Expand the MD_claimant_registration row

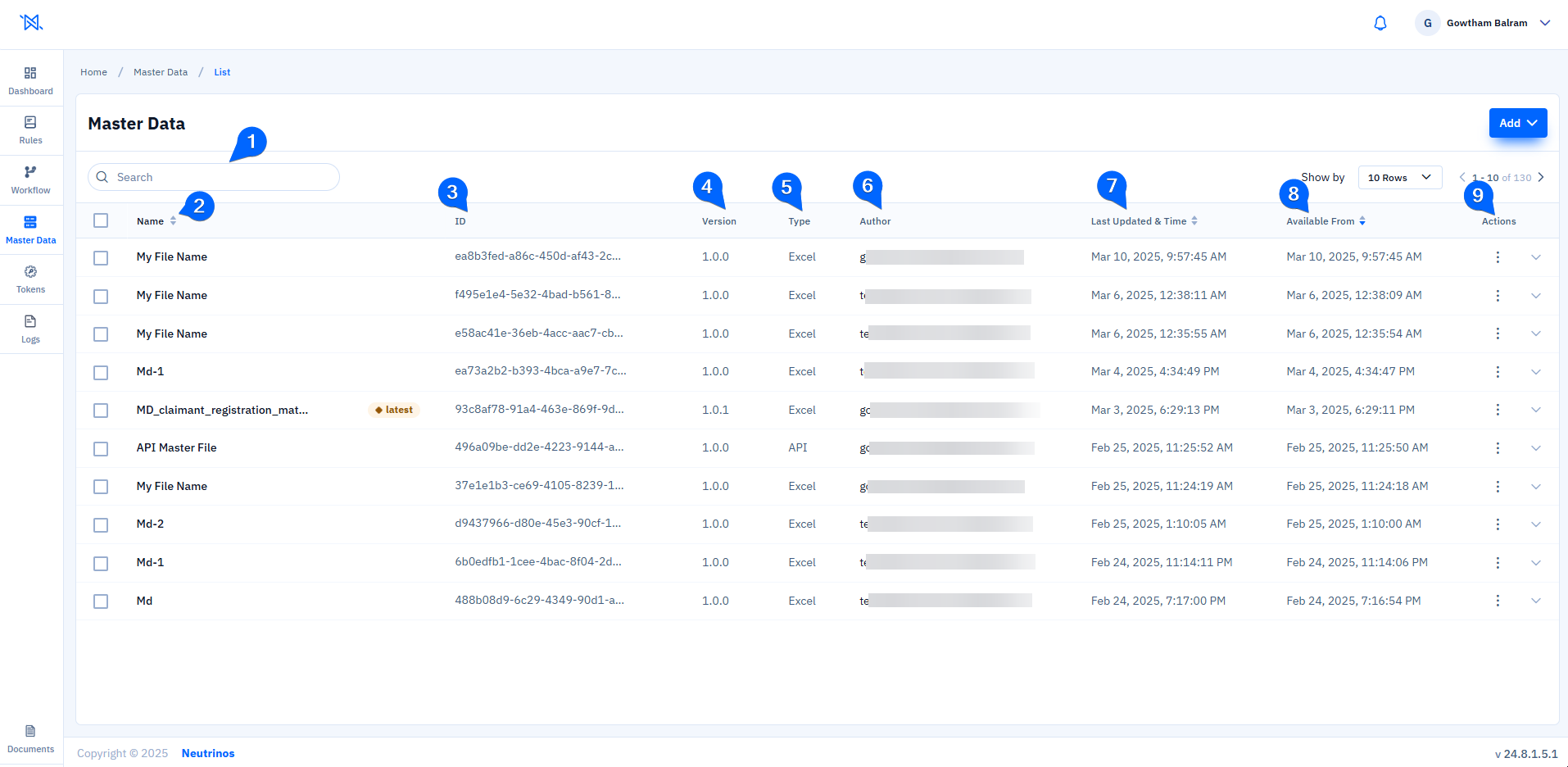(x=1536, y=410)
